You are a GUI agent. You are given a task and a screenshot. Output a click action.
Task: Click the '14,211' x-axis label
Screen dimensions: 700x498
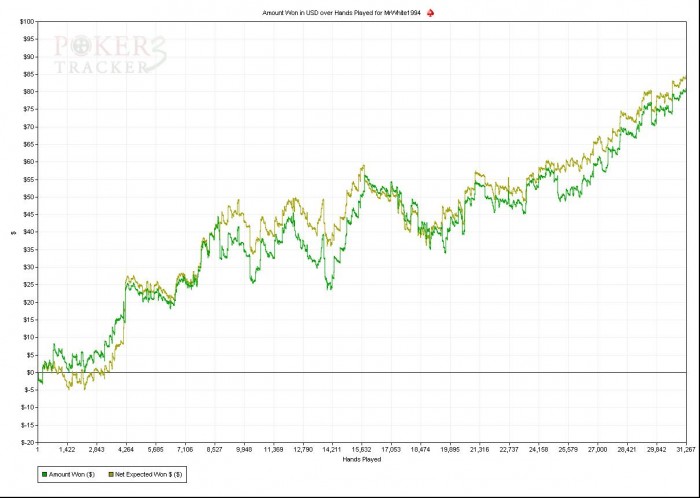pyautogui.click(x=332, y=449)
